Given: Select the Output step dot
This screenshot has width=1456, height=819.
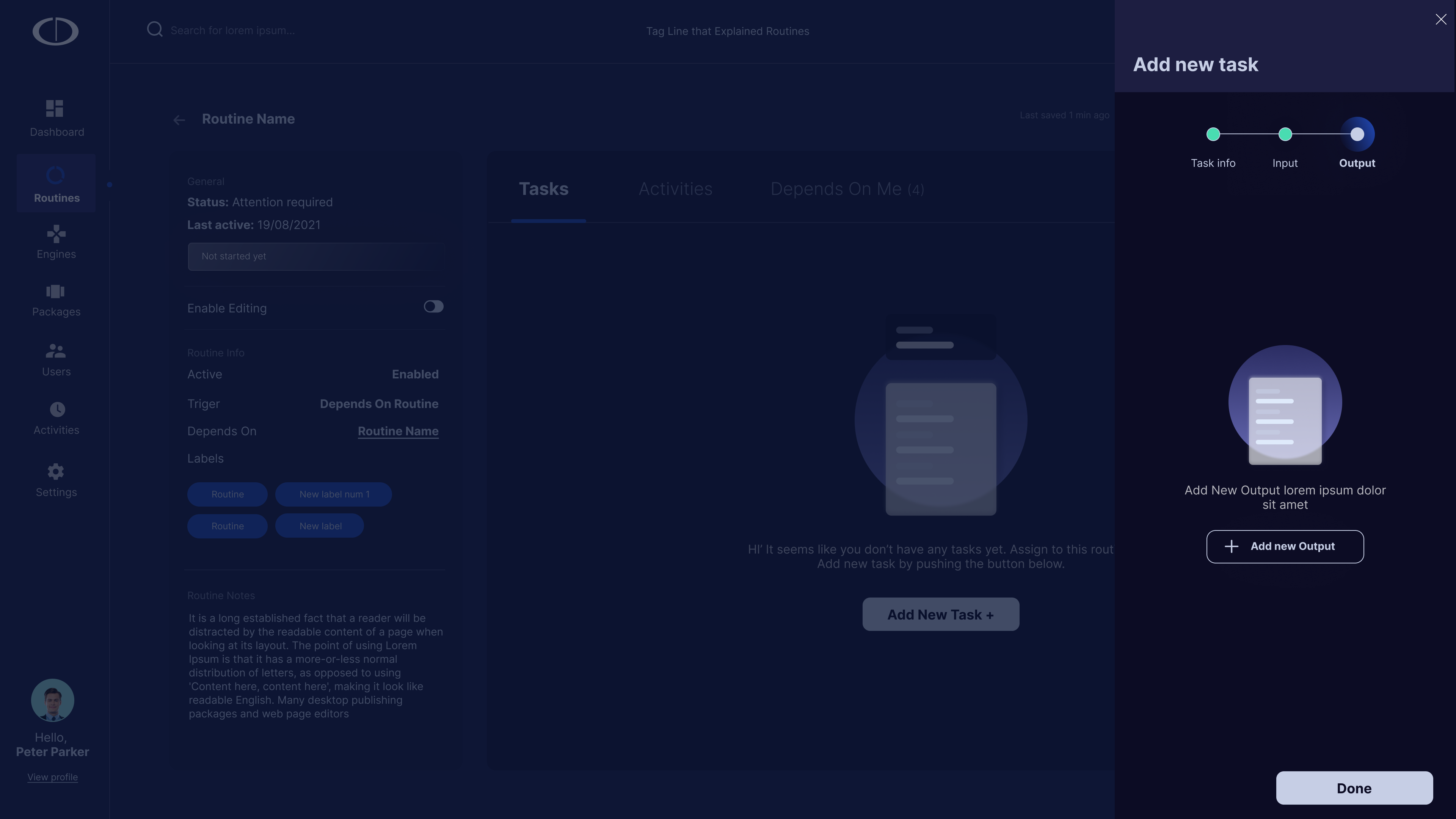Looking at the screenshot, I should 1357,134.
